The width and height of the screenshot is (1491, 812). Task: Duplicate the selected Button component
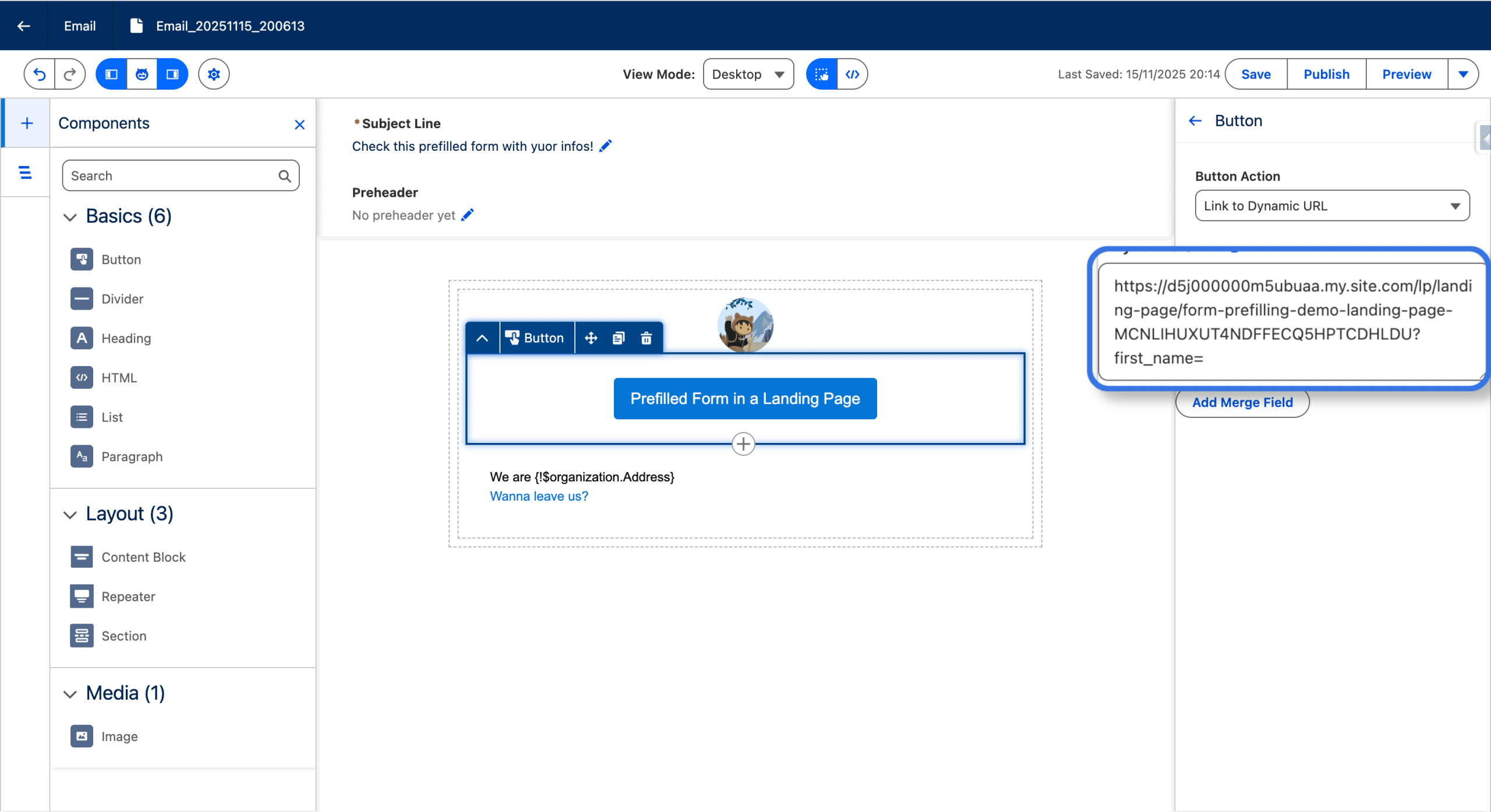[619, 338]
